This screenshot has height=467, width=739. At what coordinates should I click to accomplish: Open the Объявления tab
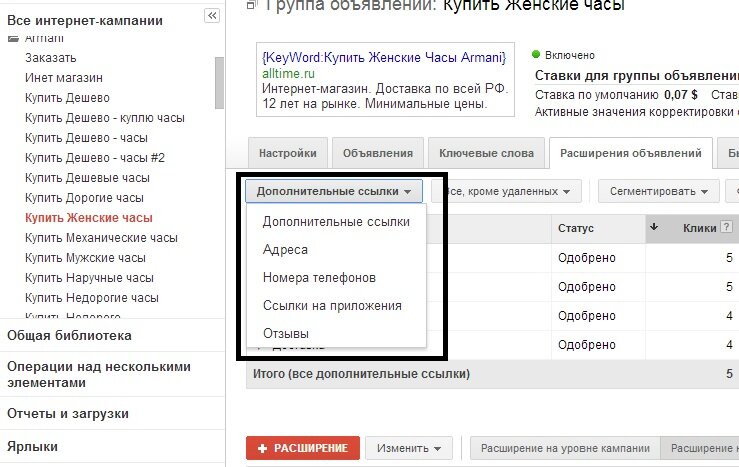coord(377,153)
